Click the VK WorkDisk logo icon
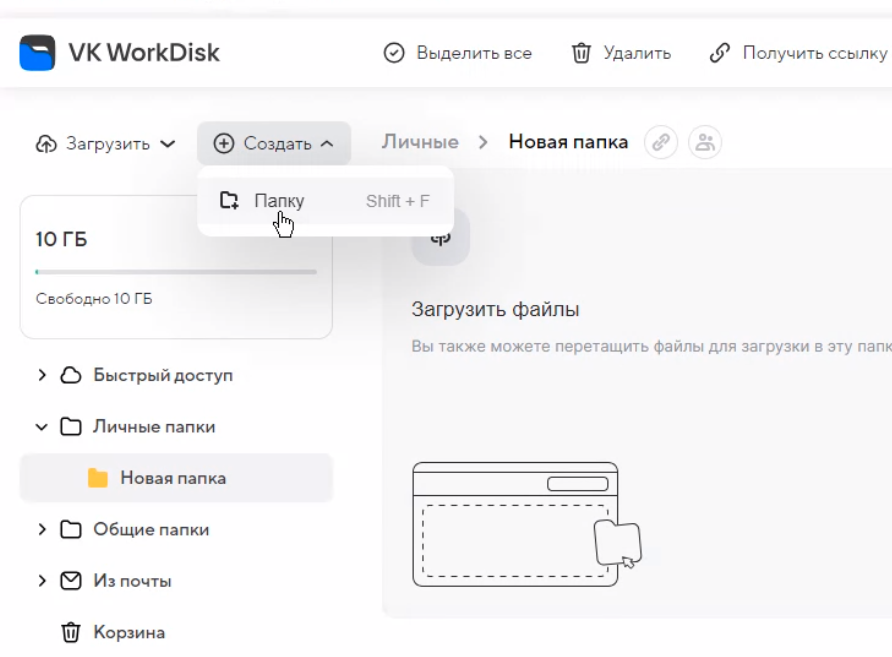This screenshot has height=657, width=892. coord(38,53)
